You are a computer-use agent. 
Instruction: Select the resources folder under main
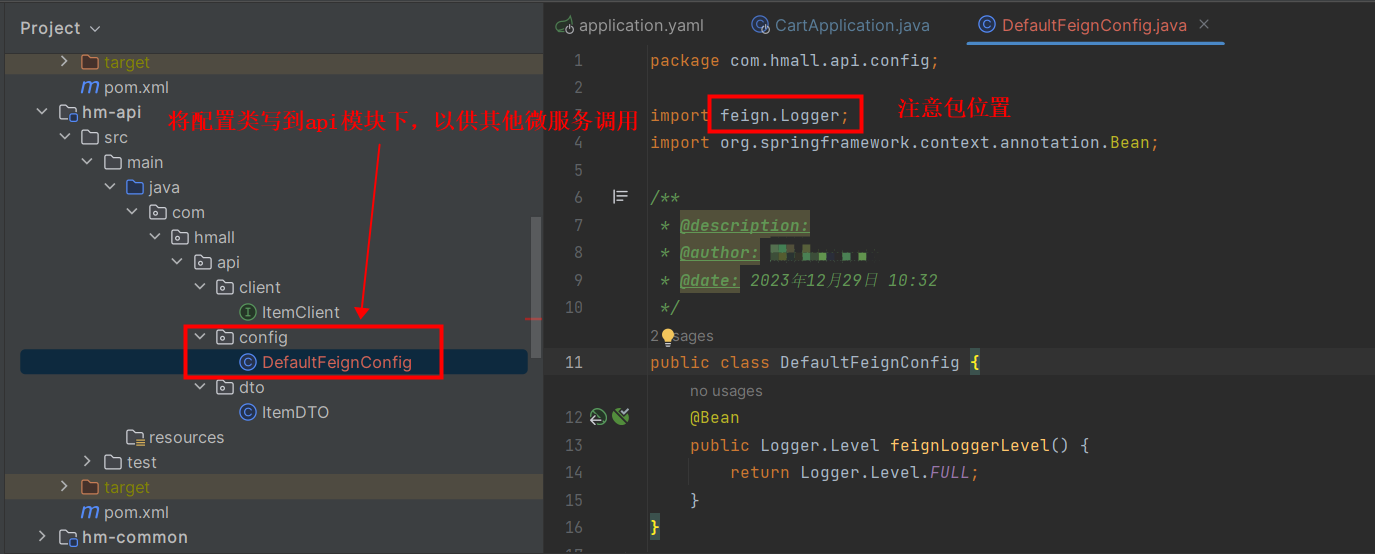pyautogui.click(x=186, y=437)
